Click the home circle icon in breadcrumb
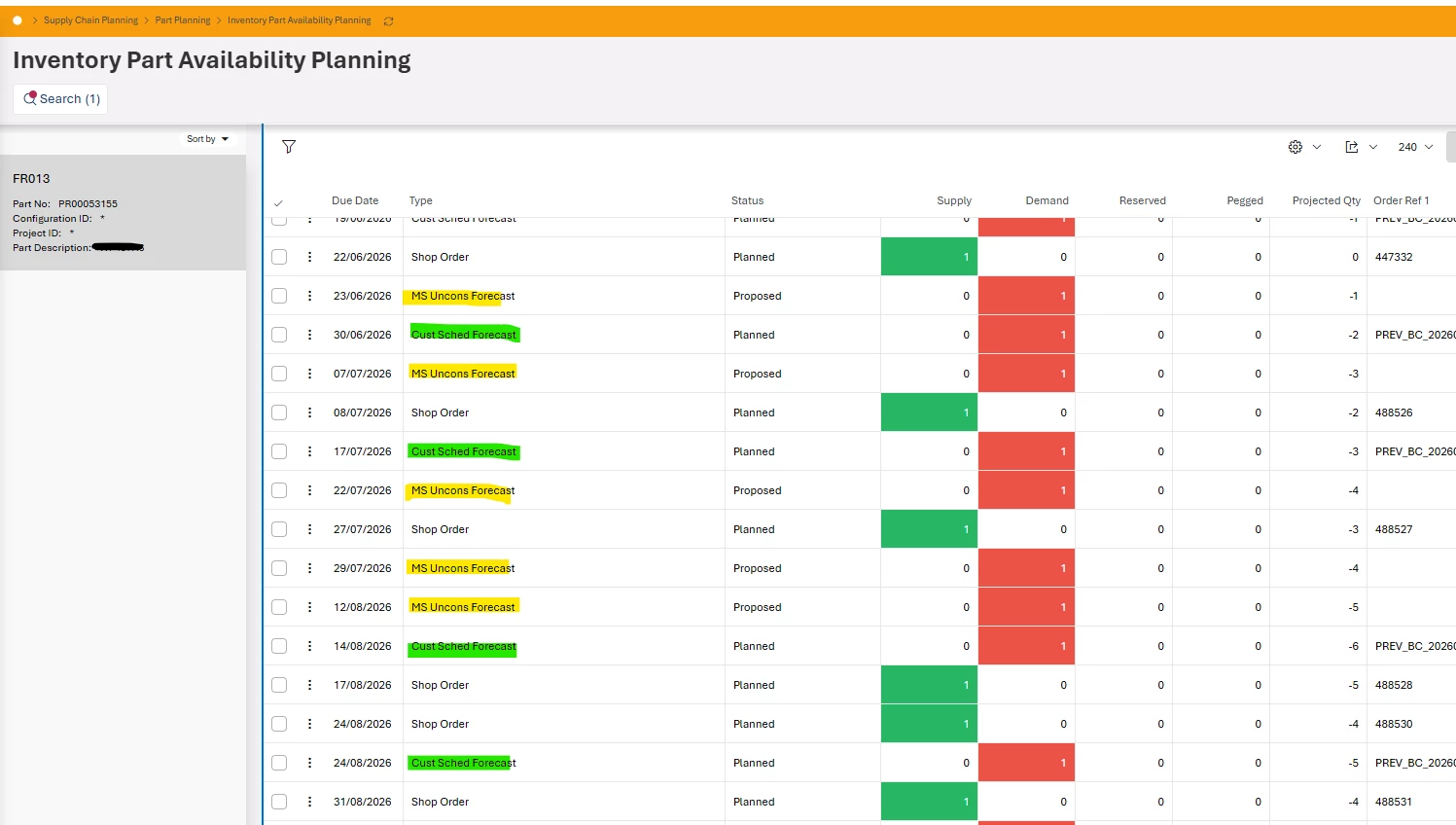 [x=18, y=20]
